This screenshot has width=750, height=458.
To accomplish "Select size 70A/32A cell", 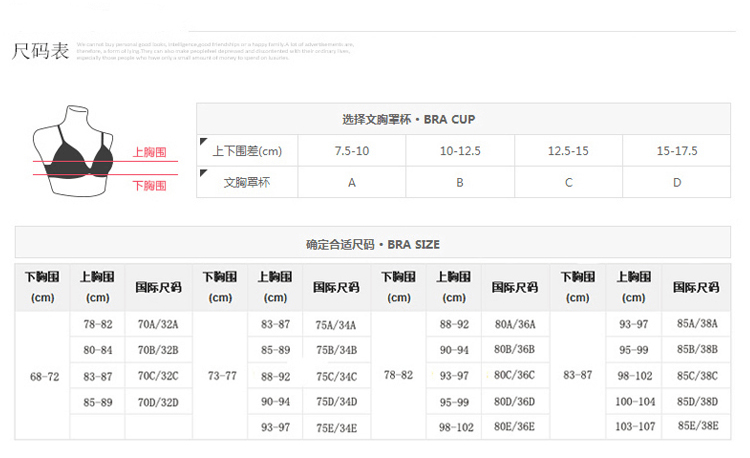I will tap(157, 324).
